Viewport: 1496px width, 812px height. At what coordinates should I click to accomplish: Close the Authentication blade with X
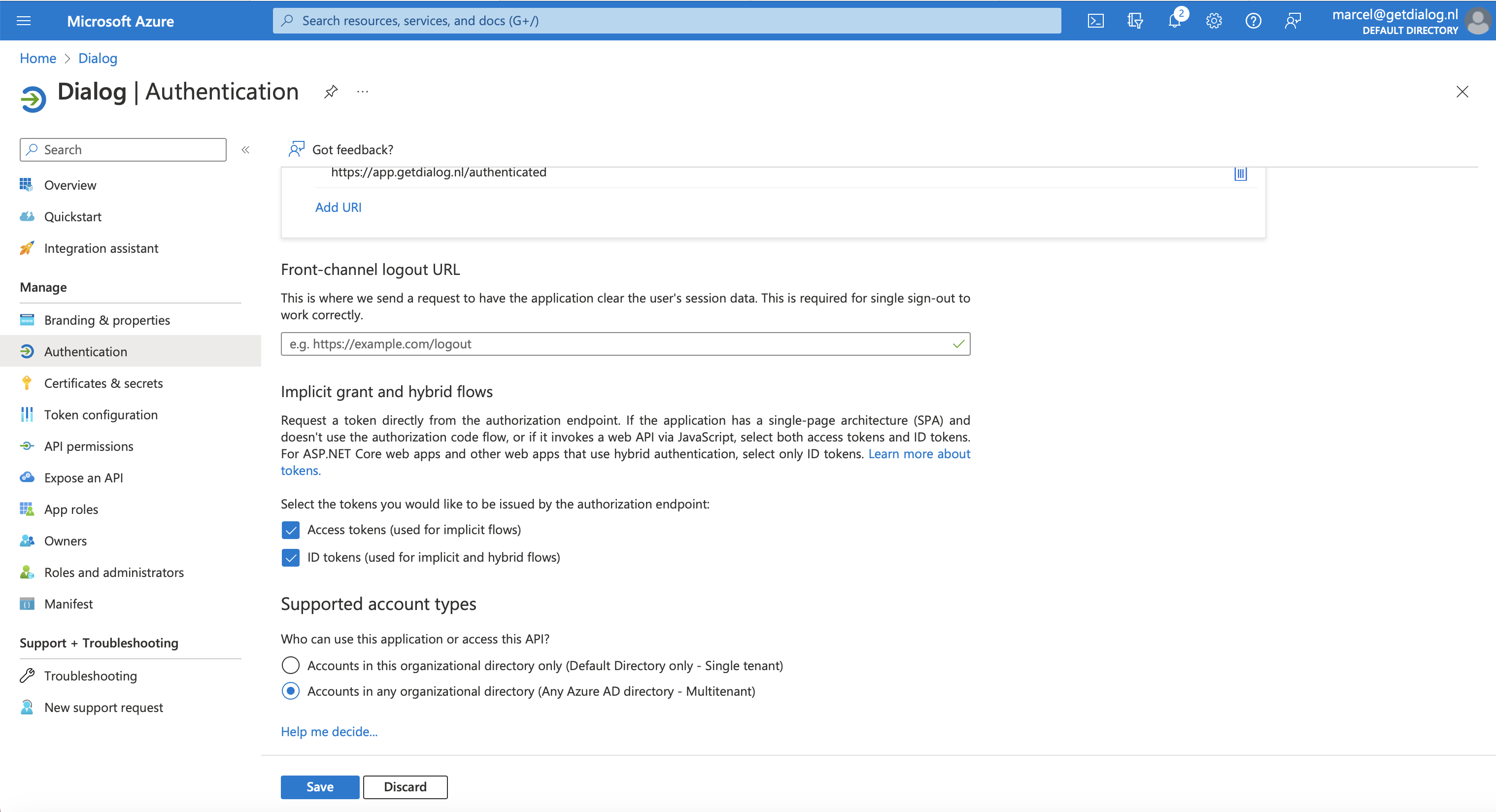(1462, 92)
